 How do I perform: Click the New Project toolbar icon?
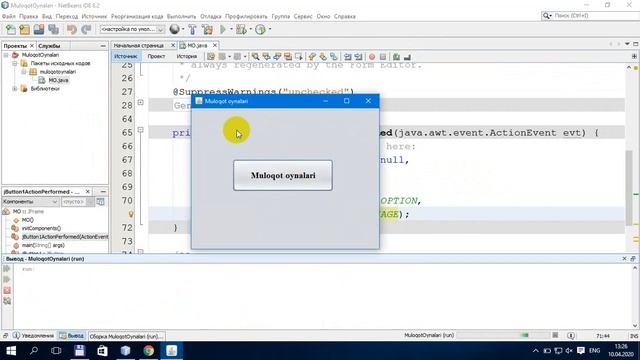point(24,29)
